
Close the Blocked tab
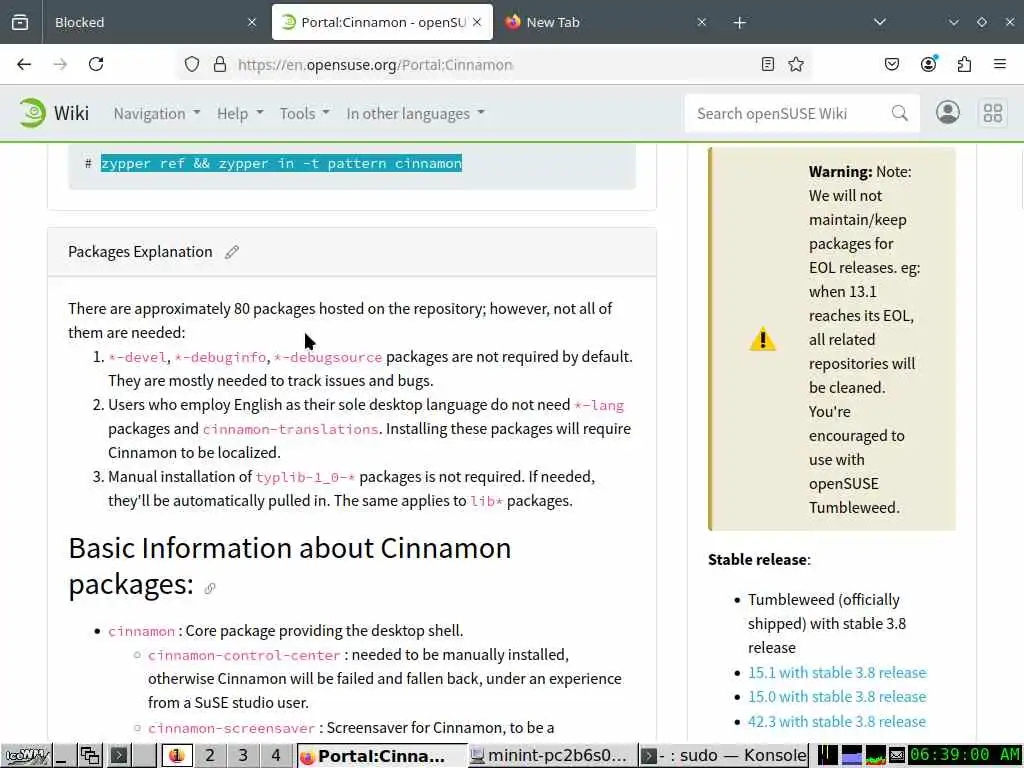click(x=252, y=22)
